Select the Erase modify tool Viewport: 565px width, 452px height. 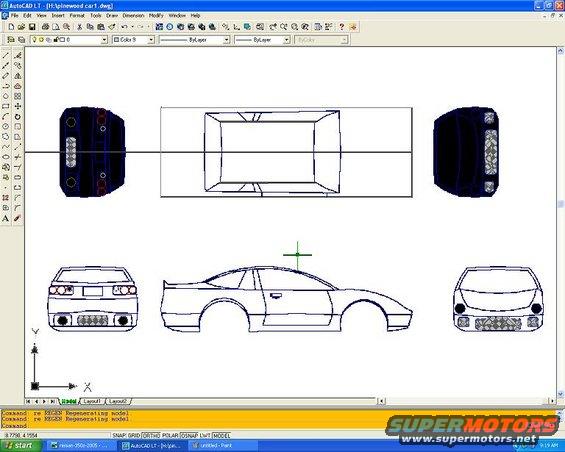tap(18, 55)
